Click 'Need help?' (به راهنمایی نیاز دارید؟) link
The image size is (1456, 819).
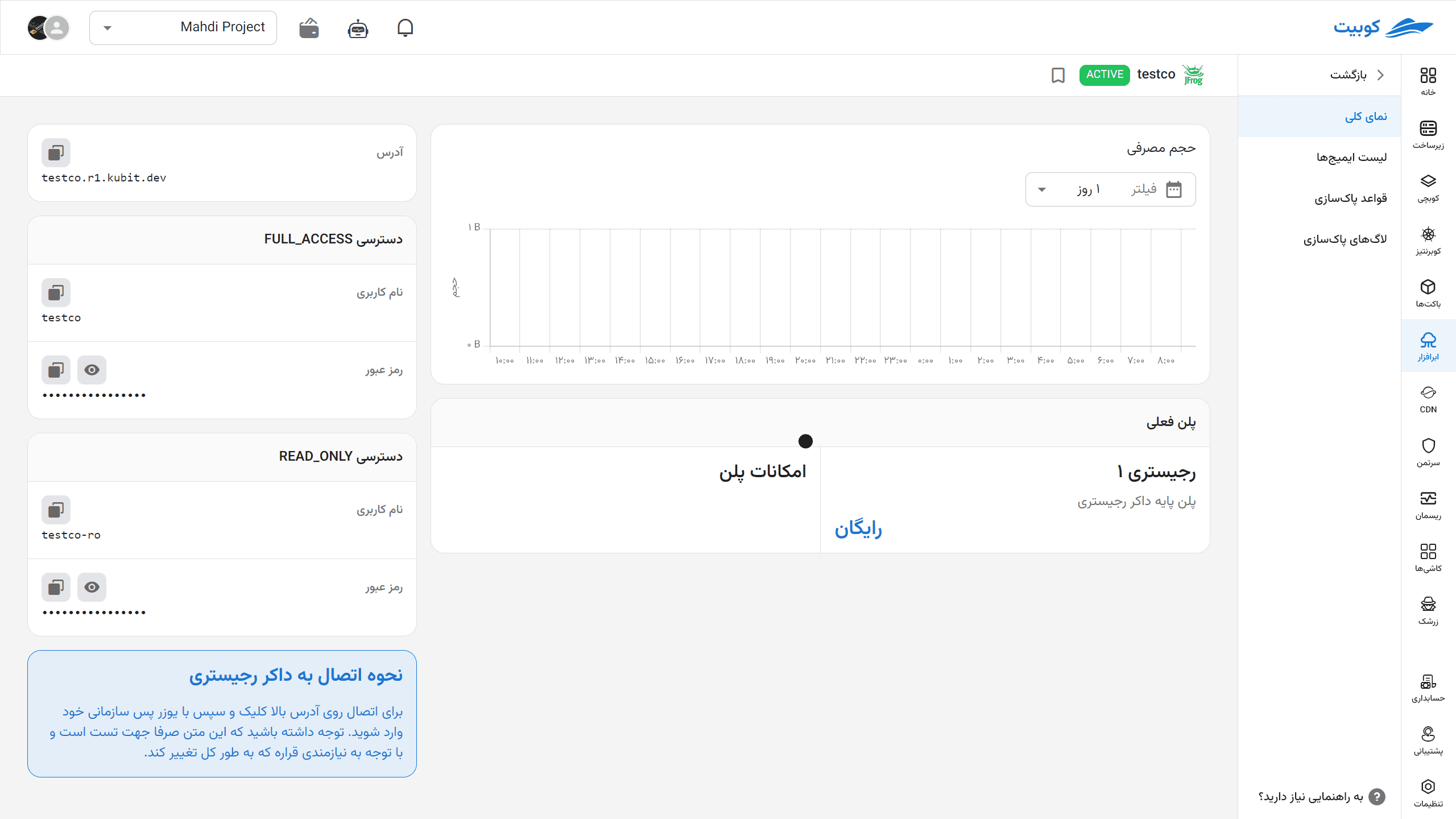[x=1311, y=797]
